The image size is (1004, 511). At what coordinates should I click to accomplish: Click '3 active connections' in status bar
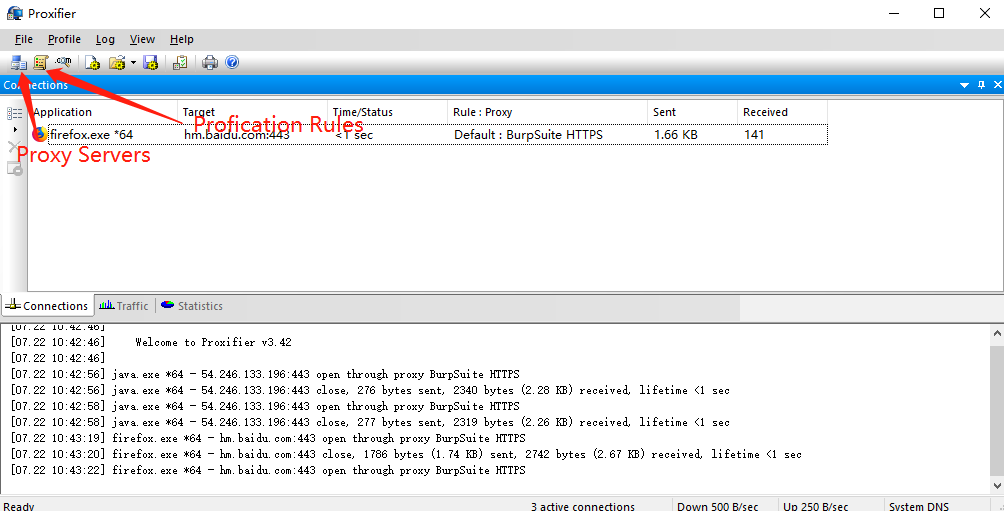click(x=583, y=506)
